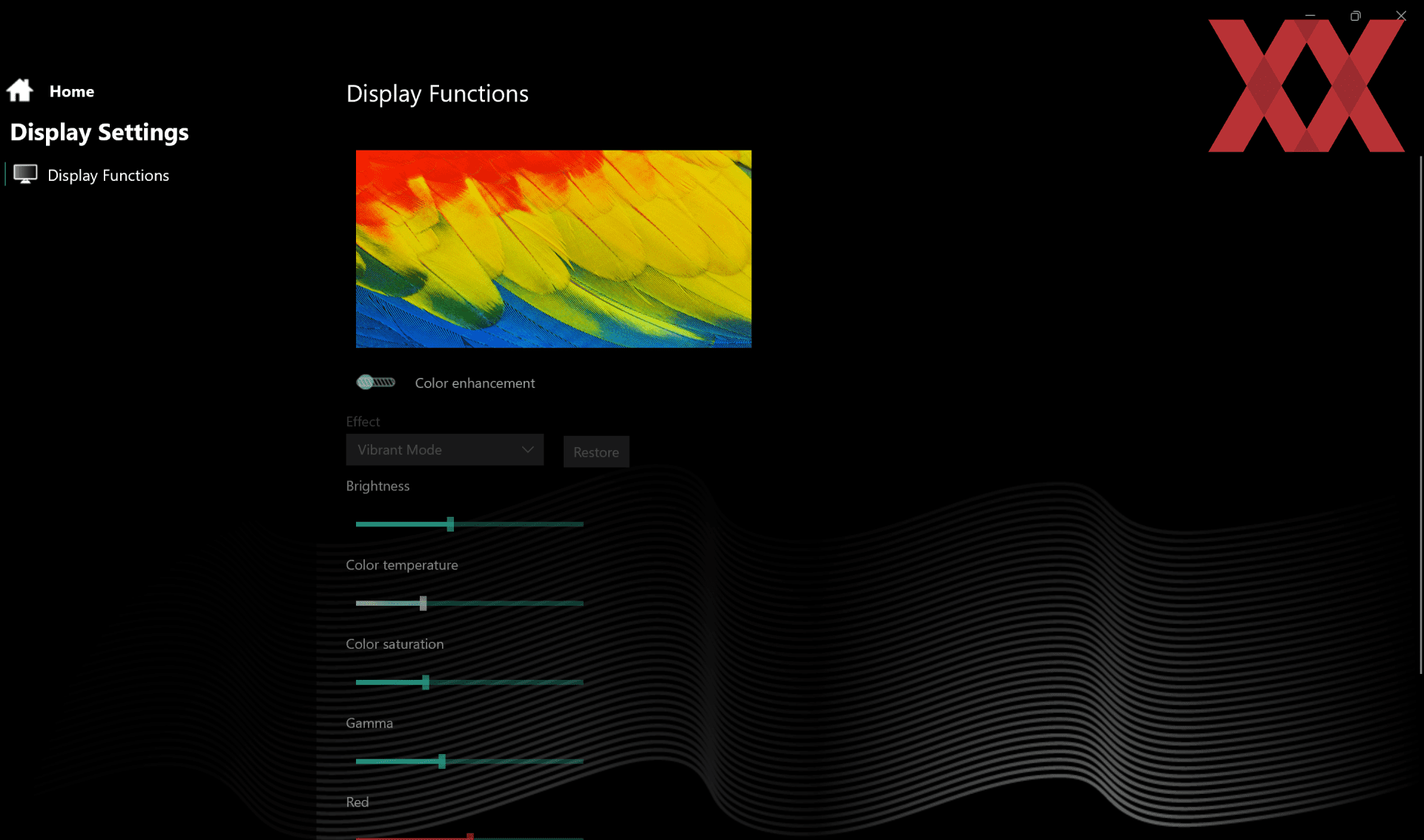Click the Gamma label
Viewport: 1424px width, 840px height.
tap(369, 723)
